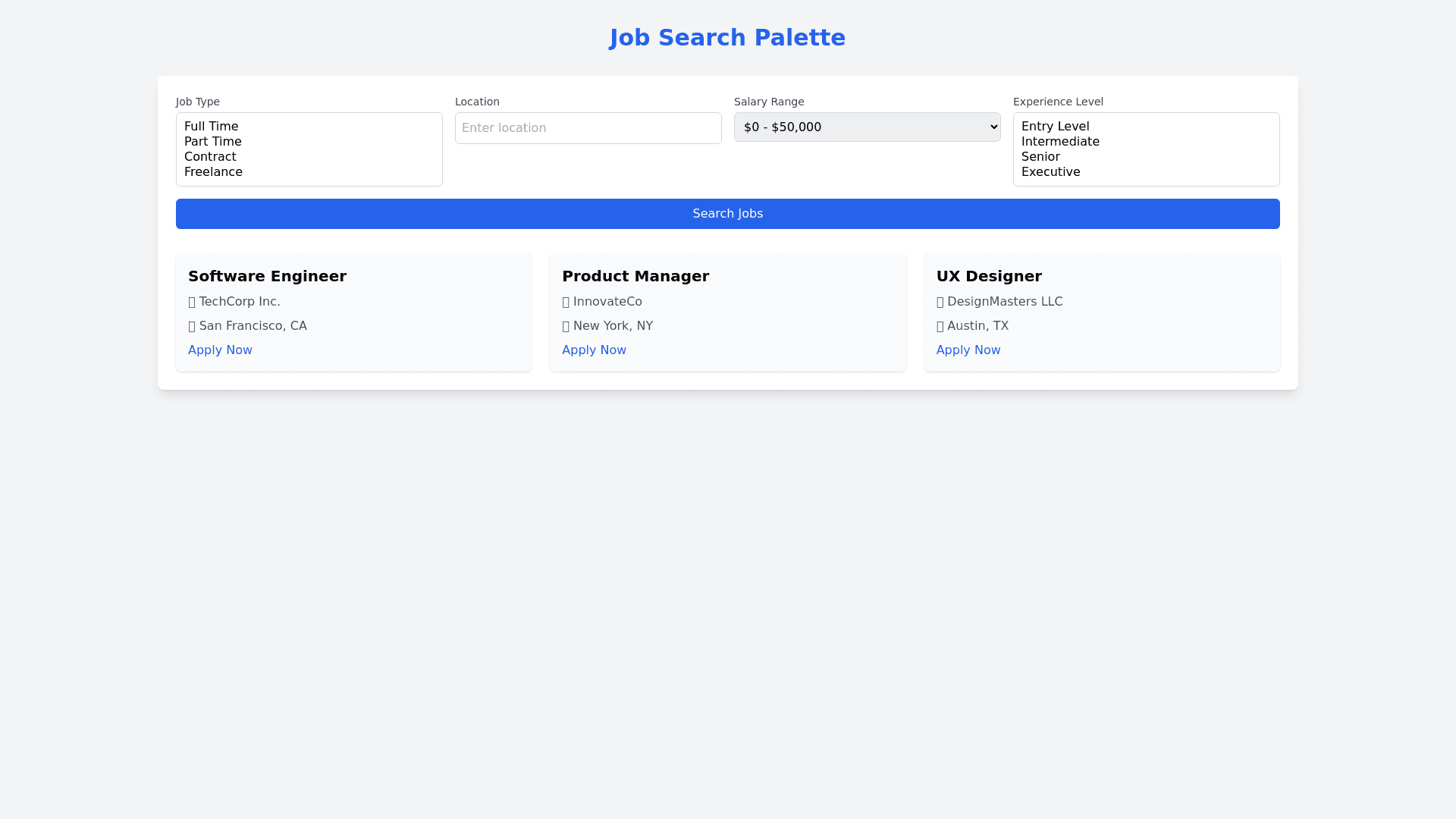Choose Part Time job type option
This screenshot has width=1456, height=819.
(x=213, y=142)
